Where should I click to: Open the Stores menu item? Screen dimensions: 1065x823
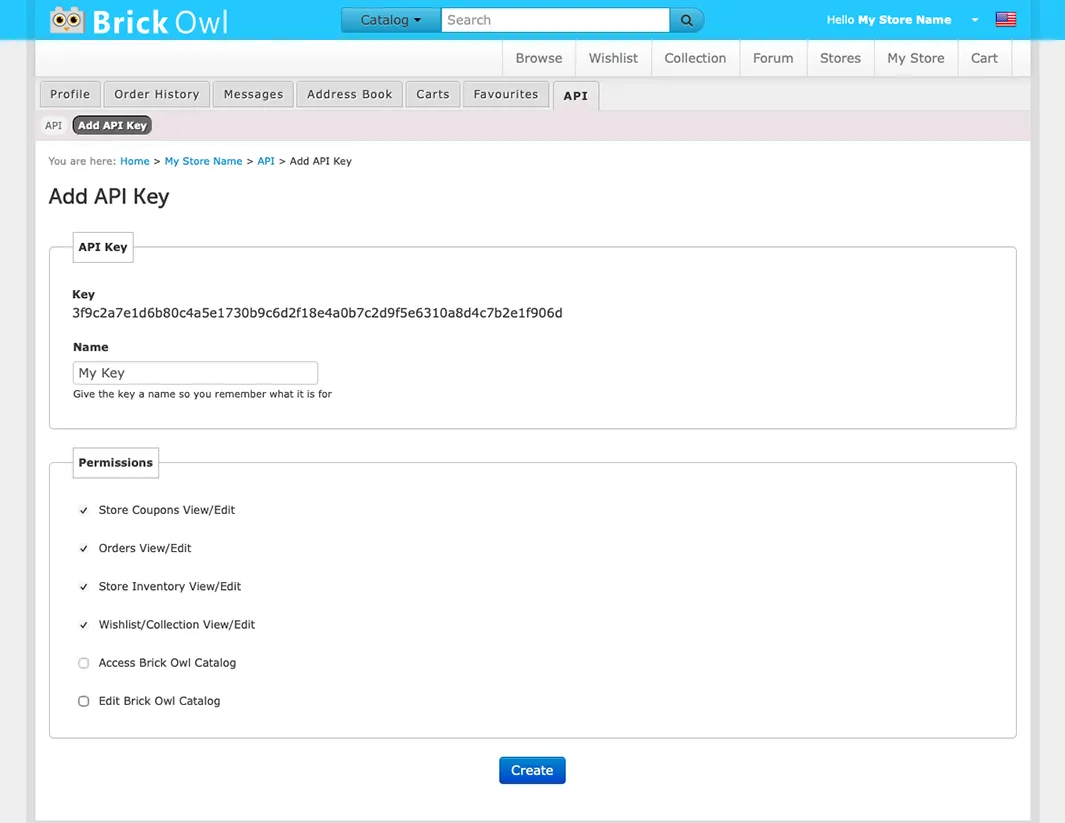(840, 58)
